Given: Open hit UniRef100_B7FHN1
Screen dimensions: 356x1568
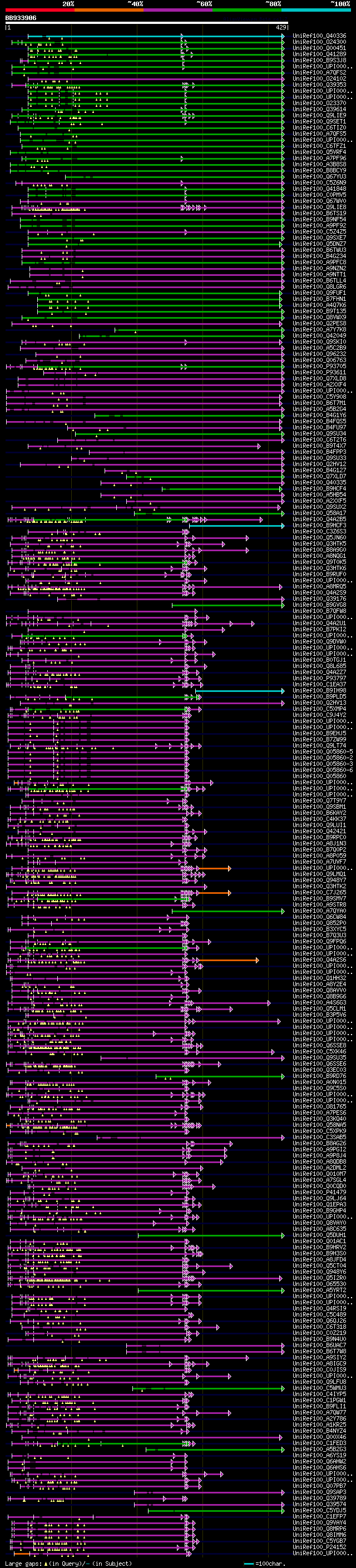Looking at the screenshot, I should pos(319,299).
